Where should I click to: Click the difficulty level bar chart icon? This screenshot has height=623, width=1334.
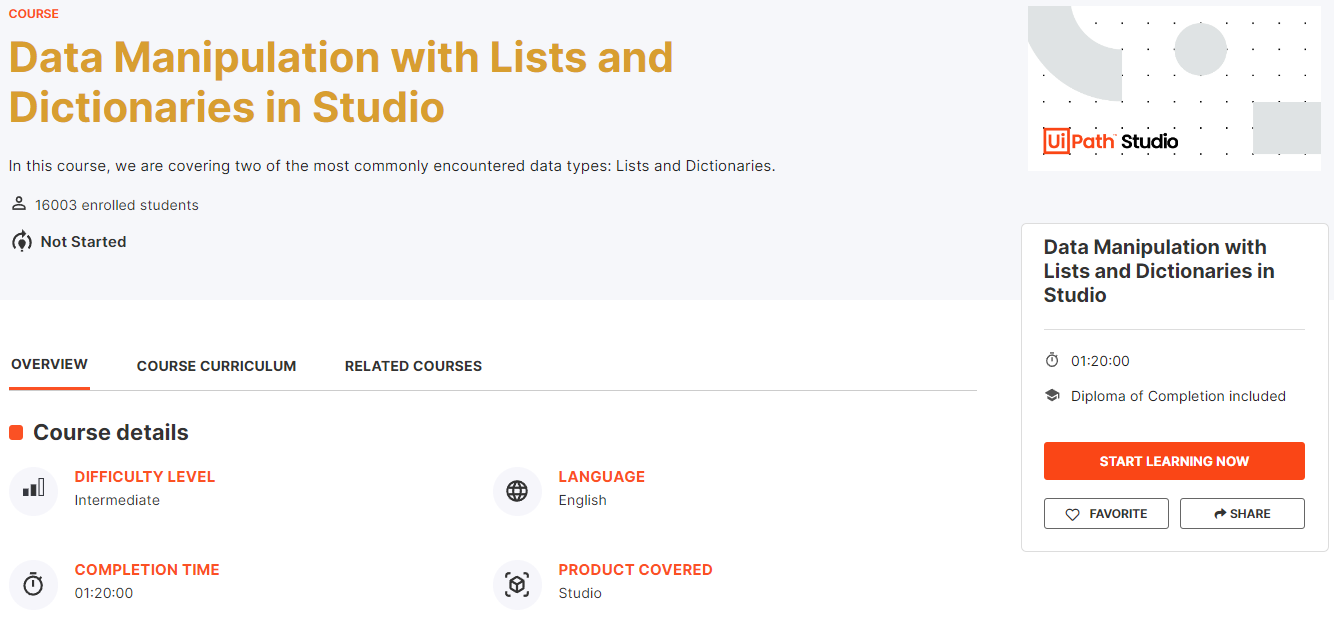[x=33, y=490]
